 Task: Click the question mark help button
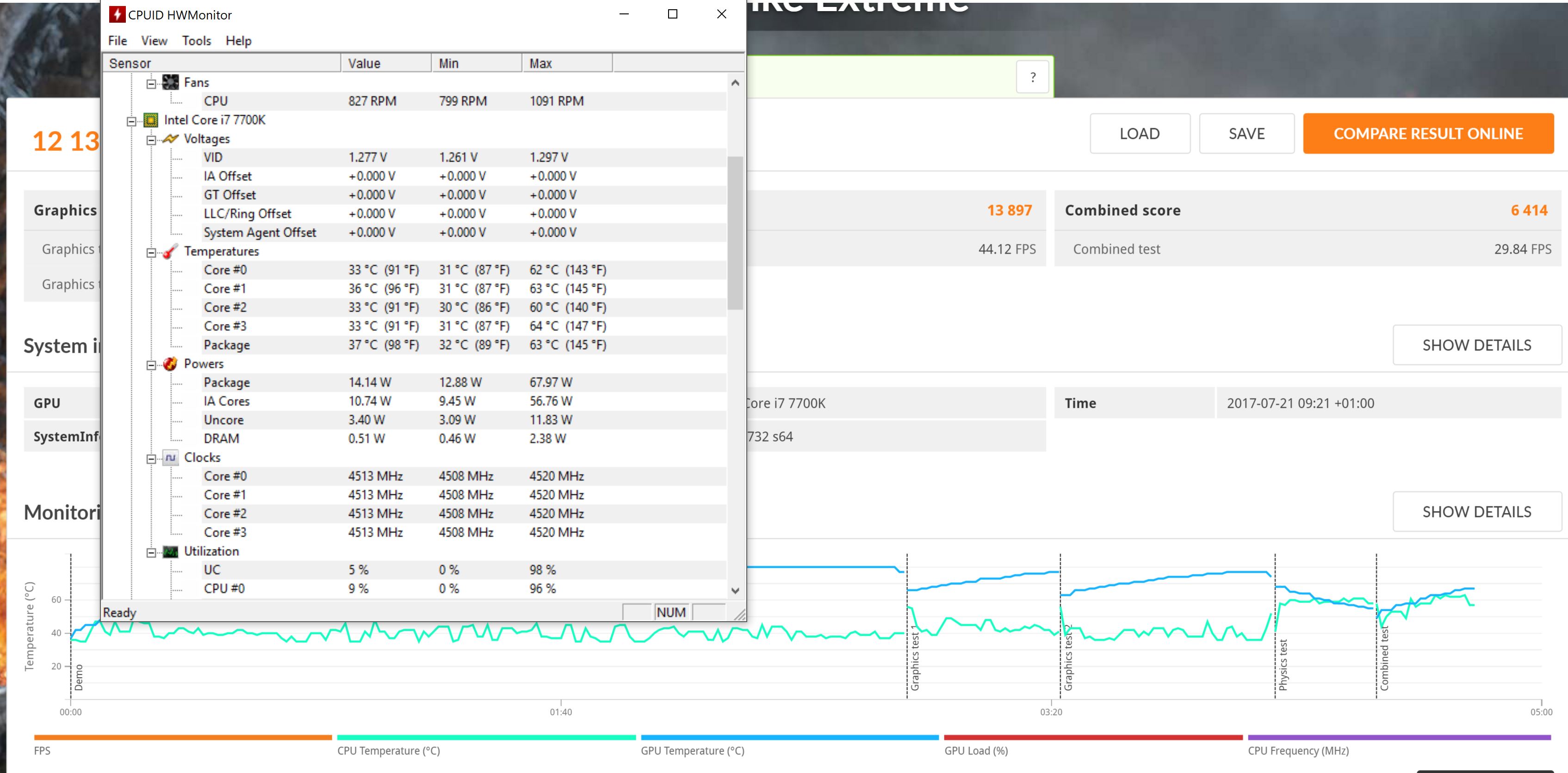point(1032,77)
